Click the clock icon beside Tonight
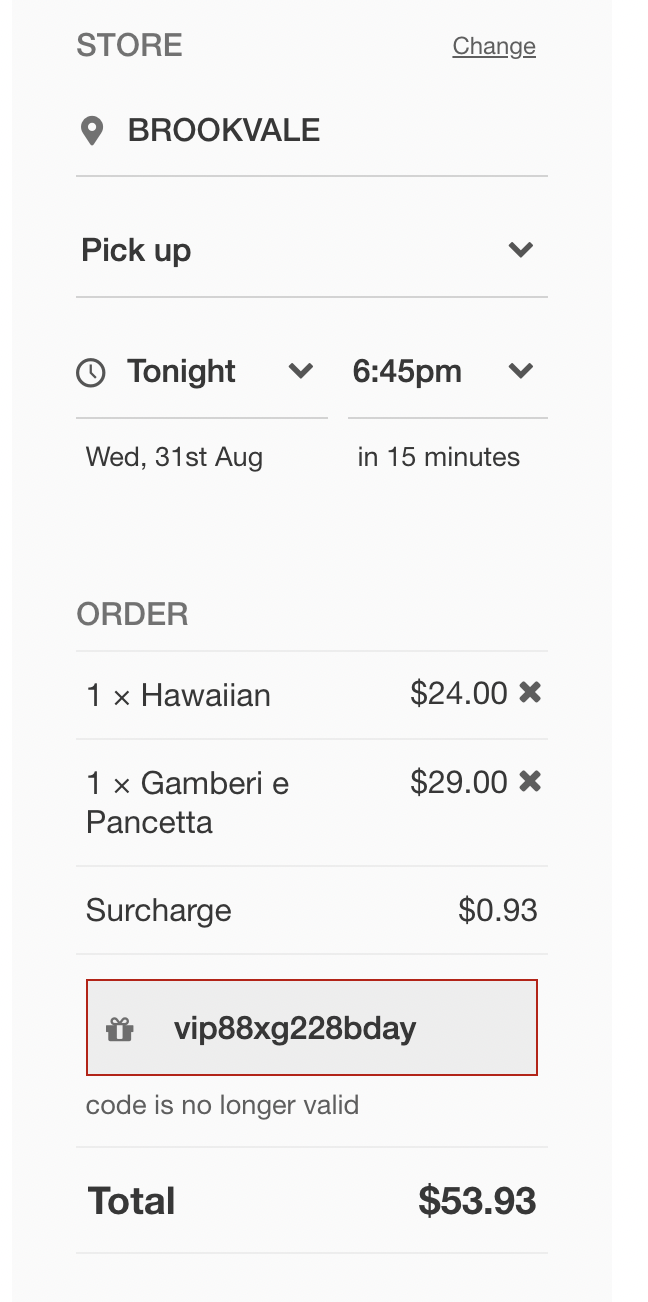Image resolution: width=648 pixels, height=1302 pixels. (x=91, y=373)
